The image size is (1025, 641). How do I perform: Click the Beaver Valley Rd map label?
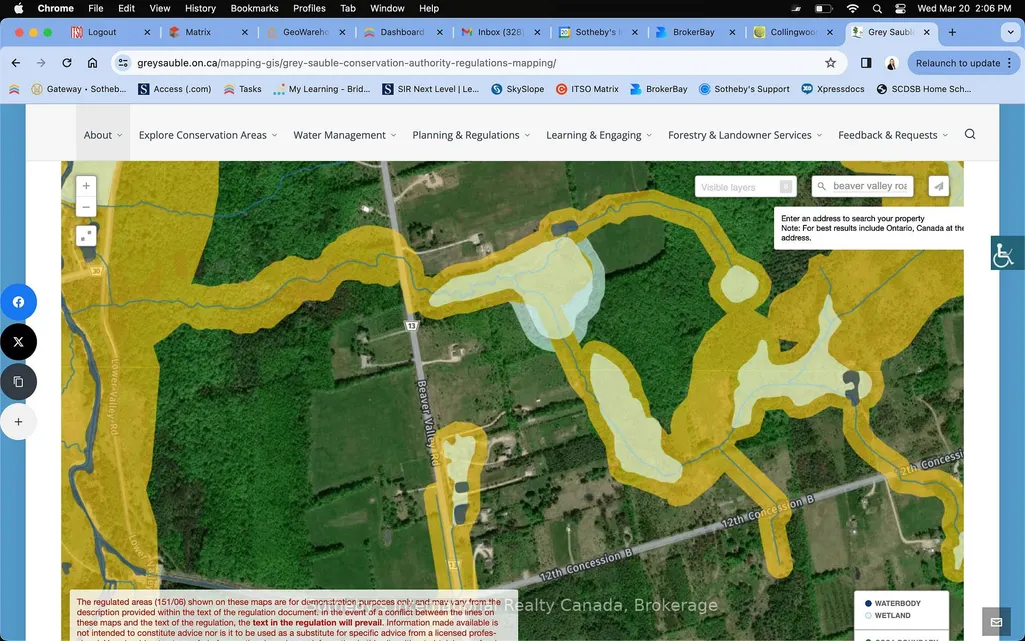(x=428, y=423)
